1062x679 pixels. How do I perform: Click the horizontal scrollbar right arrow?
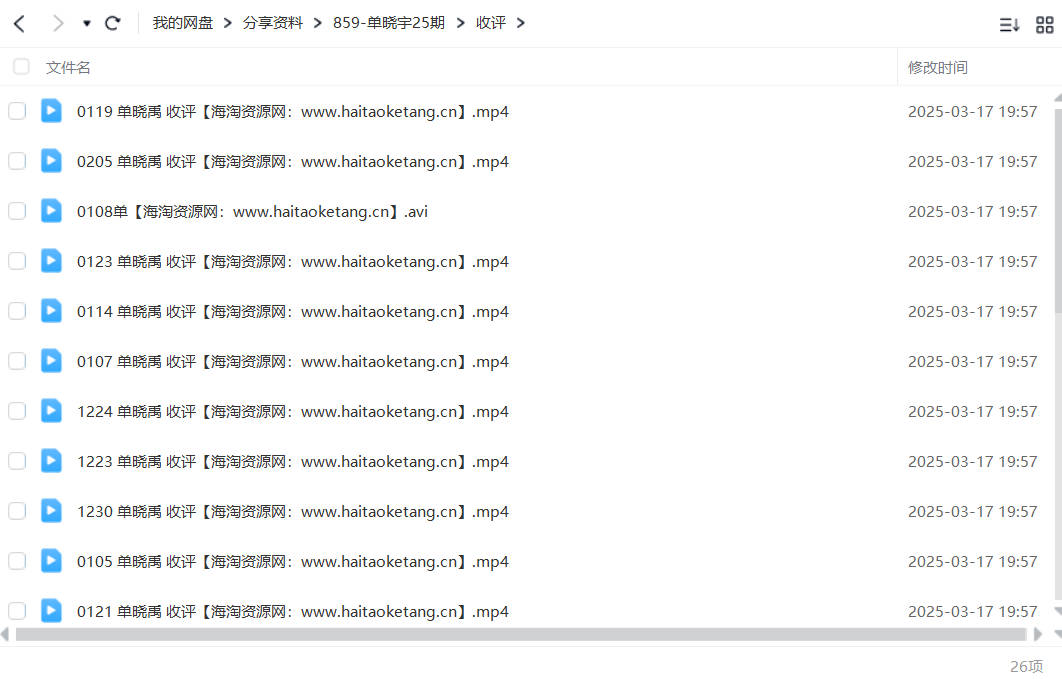(x=1037, y=634)
